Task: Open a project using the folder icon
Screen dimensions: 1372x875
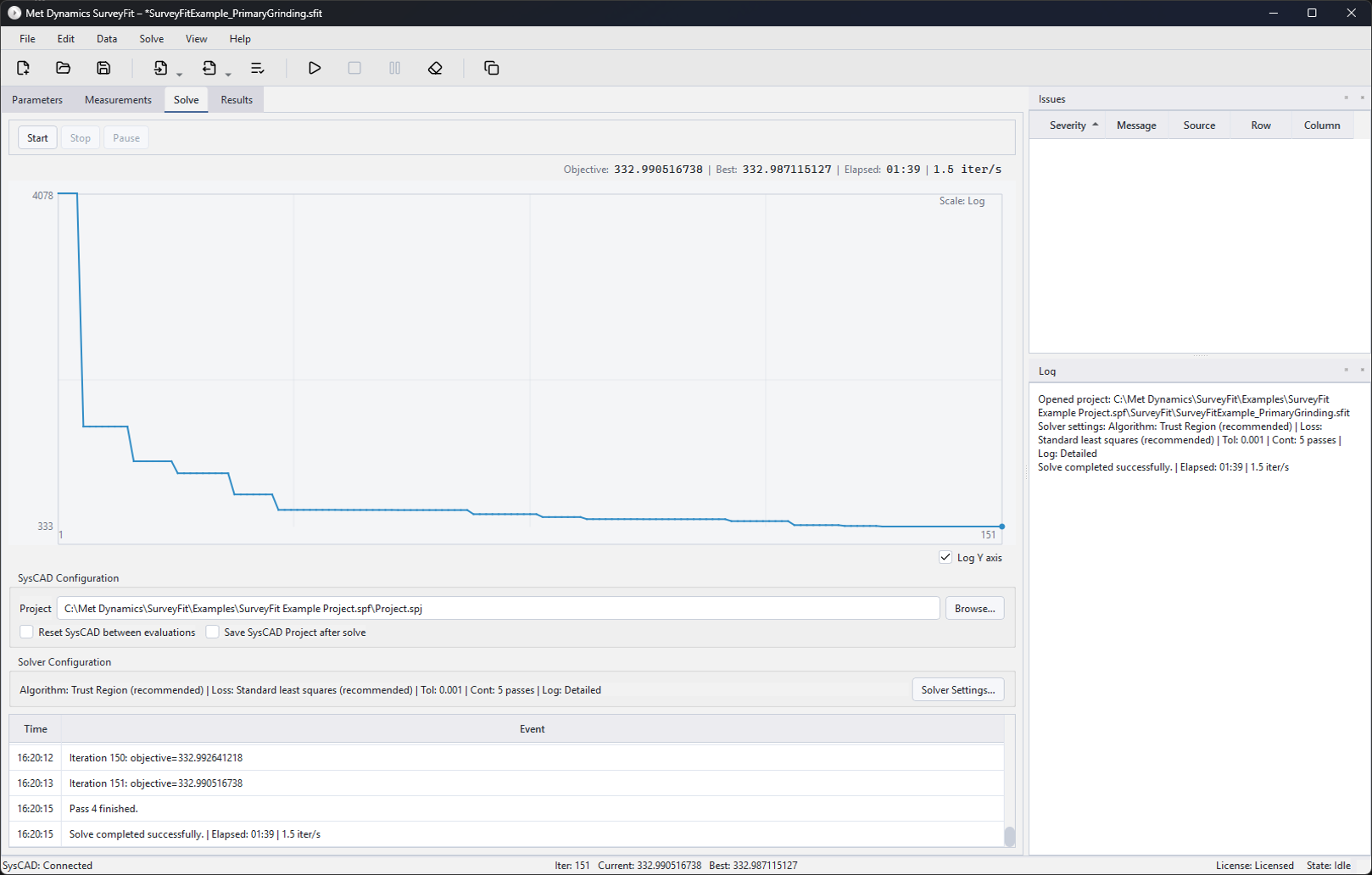Action: (x=63, y=68)
